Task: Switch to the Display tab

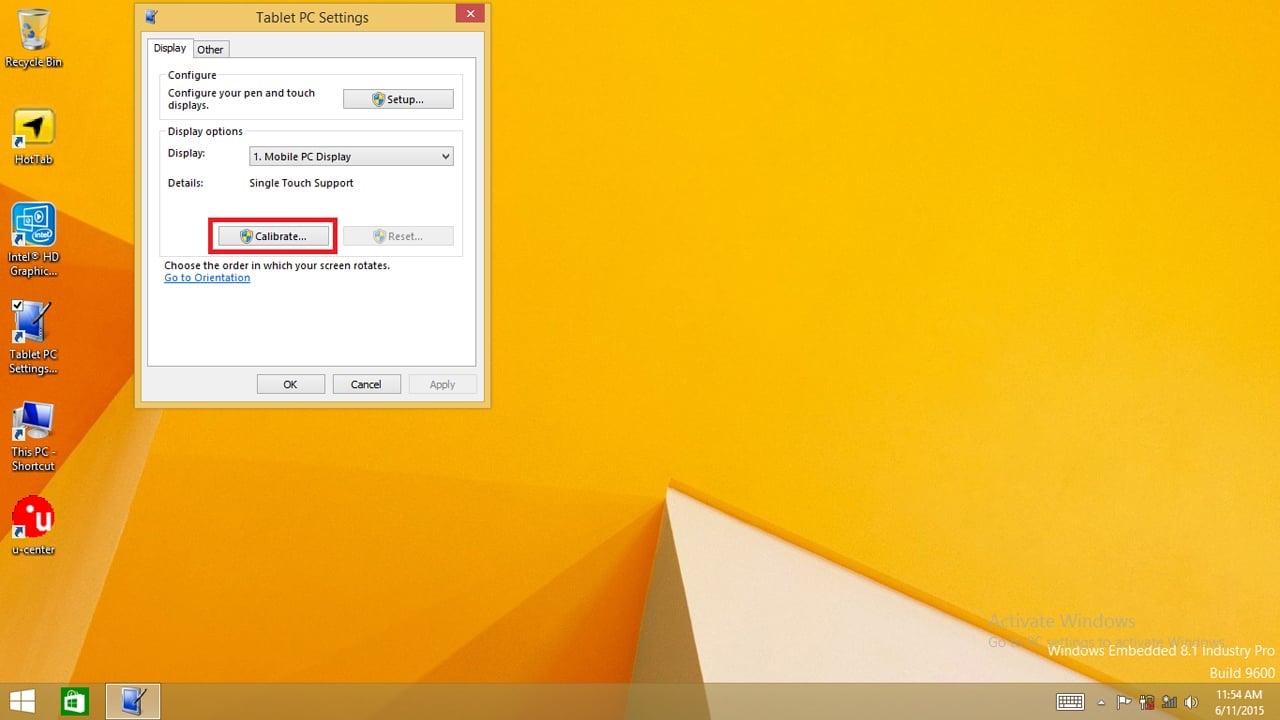Action: [170, 48]
